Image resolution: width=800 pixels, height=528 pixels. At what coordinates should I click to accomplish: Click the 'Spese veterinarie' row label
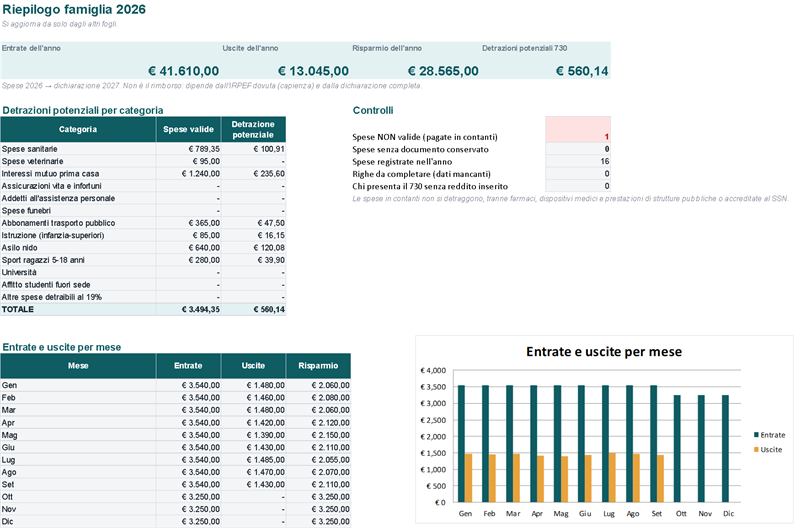tap(33, 161)
